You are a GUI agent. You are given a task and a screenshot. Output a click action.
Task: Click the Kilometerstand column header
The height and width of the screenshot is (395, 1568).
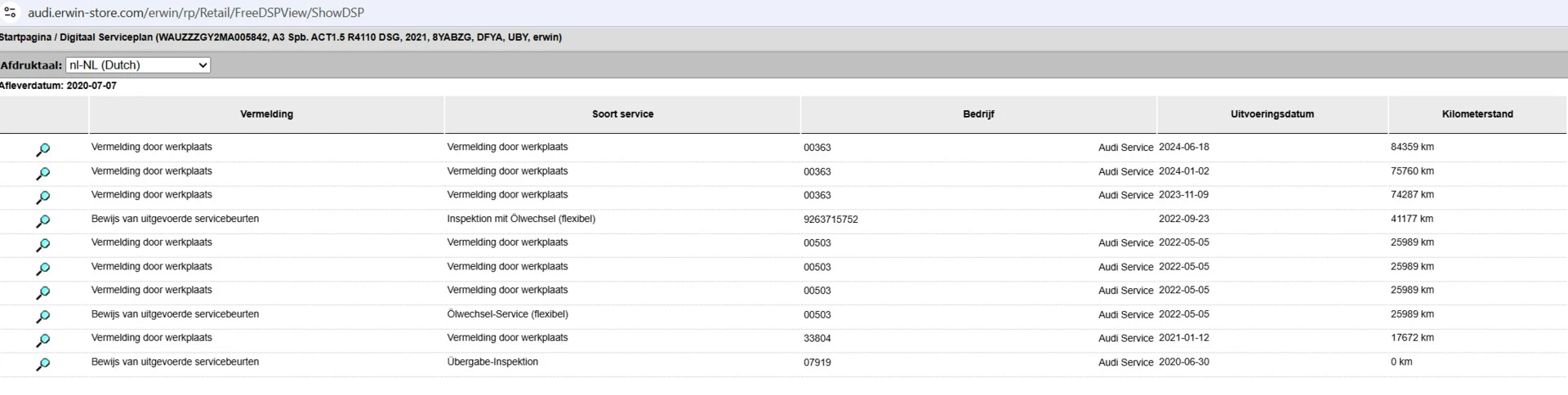1477,114
